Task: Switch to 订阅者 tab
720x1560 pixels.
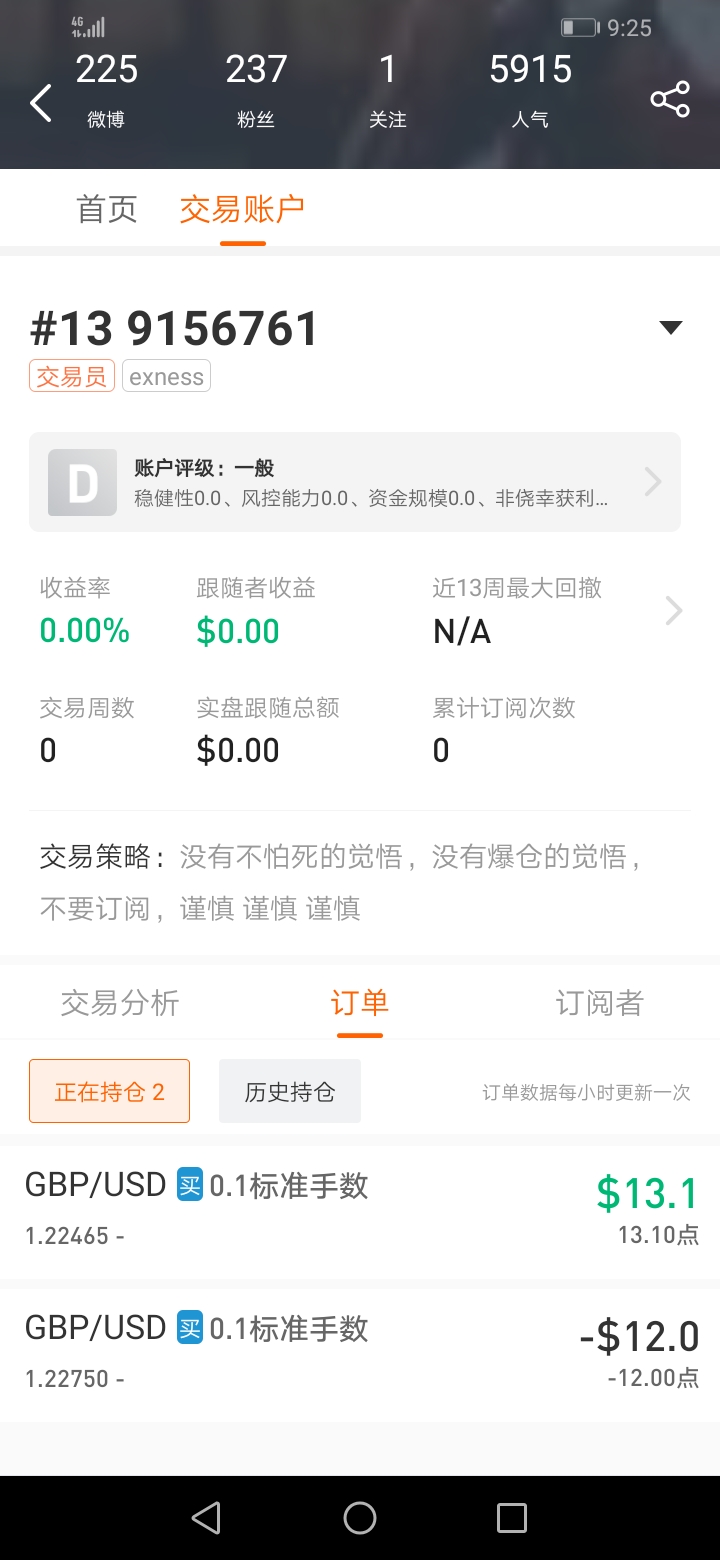Action: pos(599,1003)
